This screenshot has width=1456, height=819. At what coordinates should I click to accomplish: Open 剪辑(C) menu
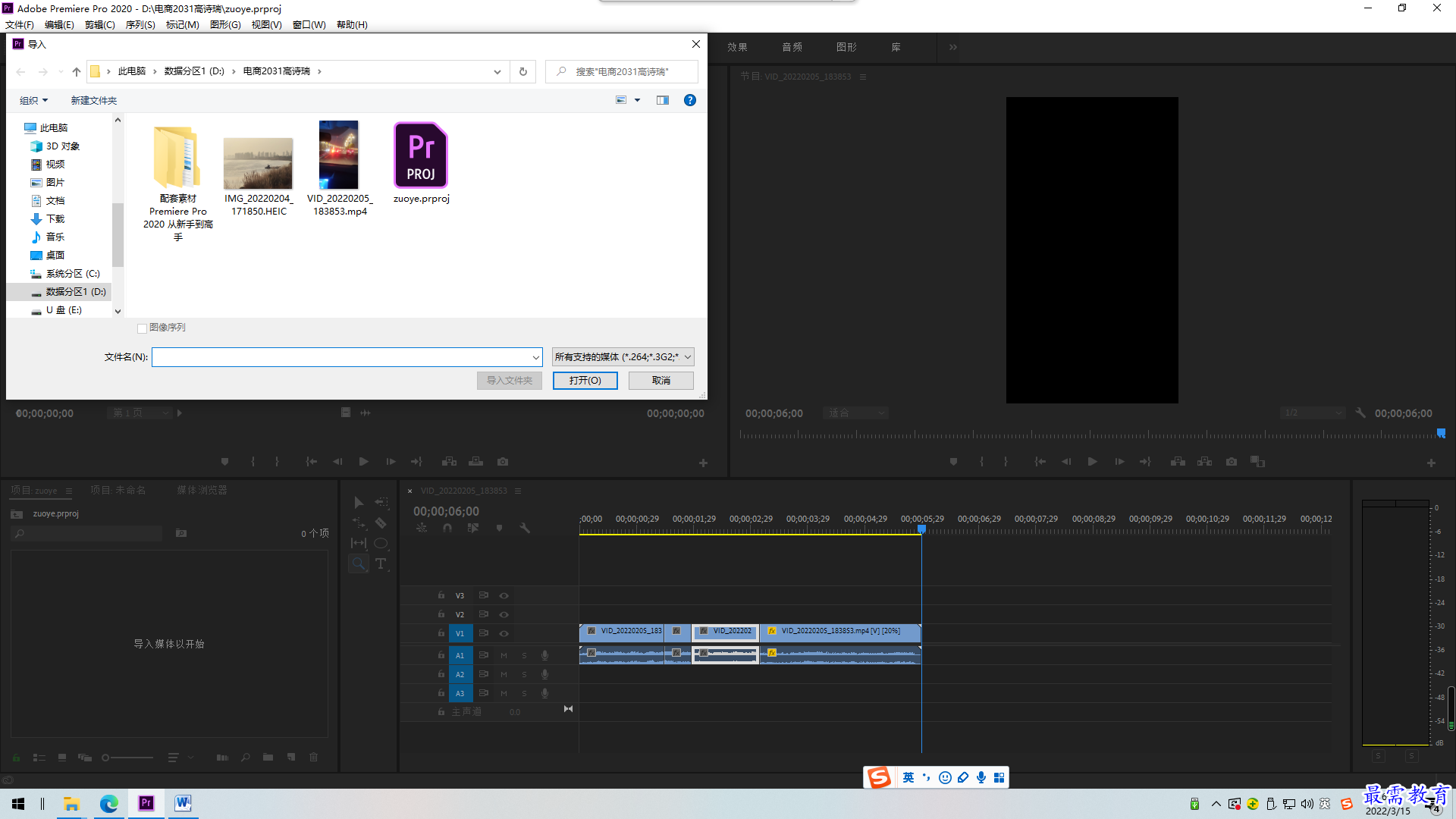click(100, 25)
